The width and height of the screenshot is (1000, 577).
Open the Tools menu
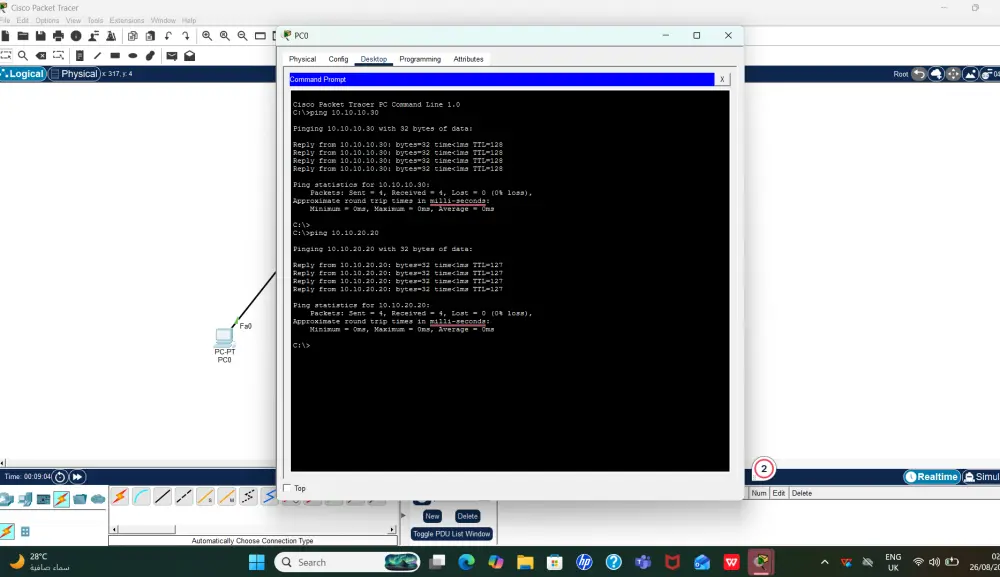[x=95, y=20]
